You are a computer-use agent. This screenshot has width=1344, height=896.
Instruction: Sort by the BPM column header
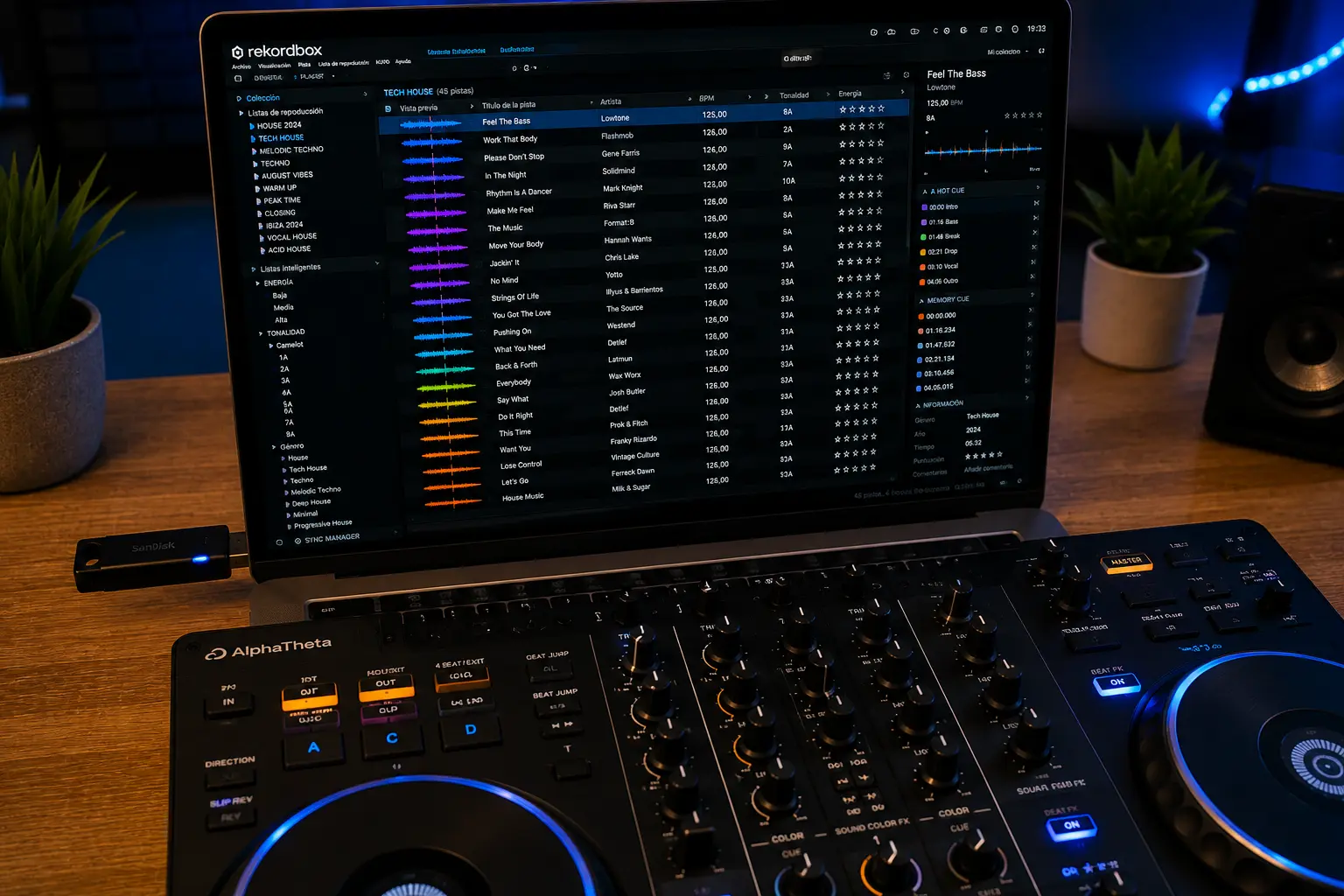706,98
